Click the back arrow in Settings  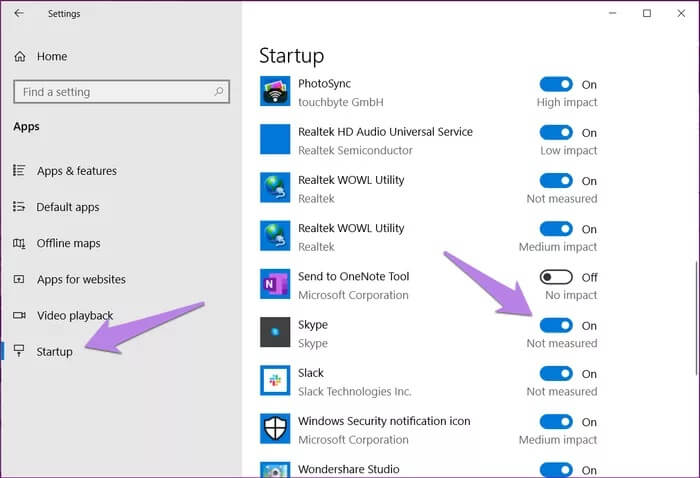[x=19, y=13]
